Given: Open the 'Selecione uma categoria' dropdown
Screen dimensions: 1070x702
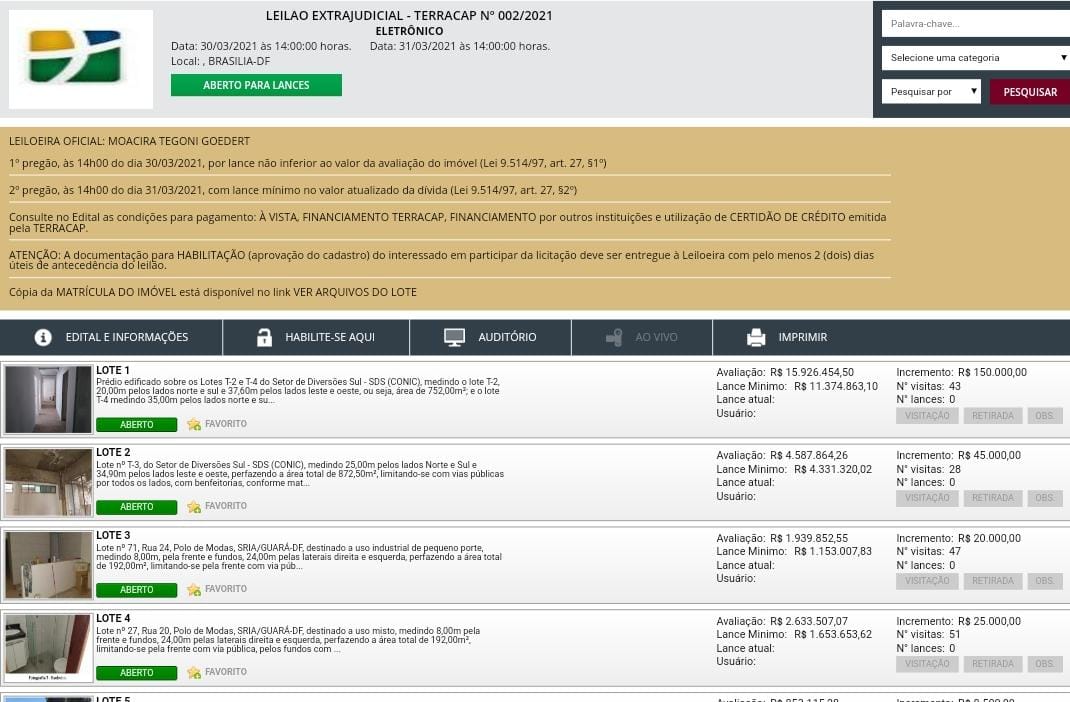Looking at the screenshot, I should click(975, 58).
